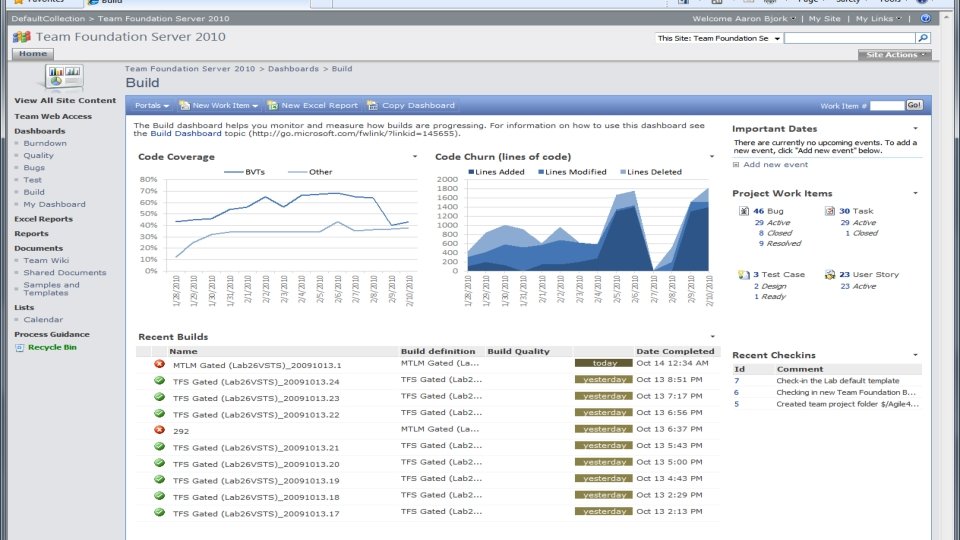Open the Team Web Access link
This screenshot has width=960, height=540.
tap(53, 116)
